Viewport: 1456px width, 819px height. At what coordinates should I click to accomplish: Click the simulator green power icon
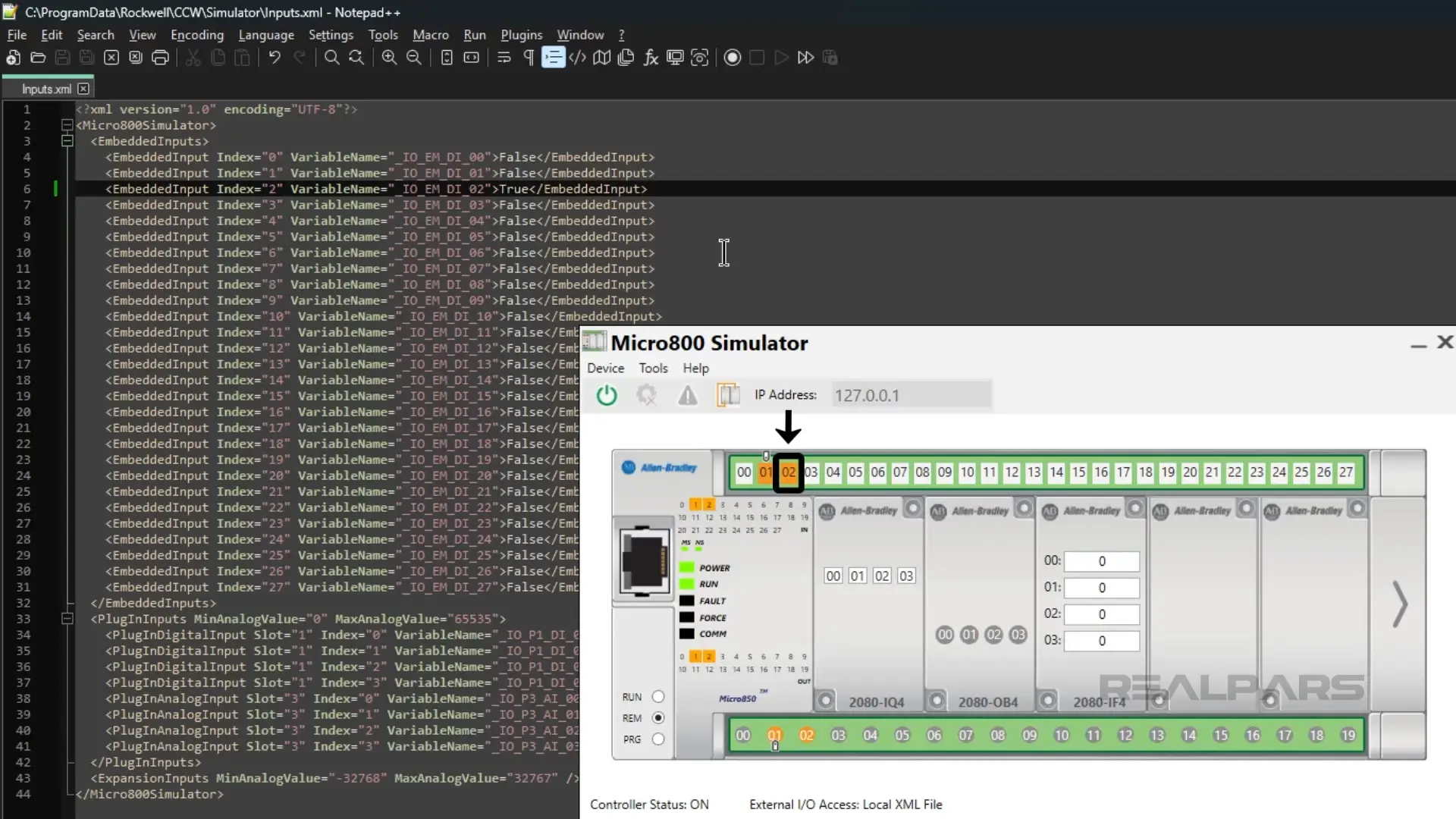point(607,395)
